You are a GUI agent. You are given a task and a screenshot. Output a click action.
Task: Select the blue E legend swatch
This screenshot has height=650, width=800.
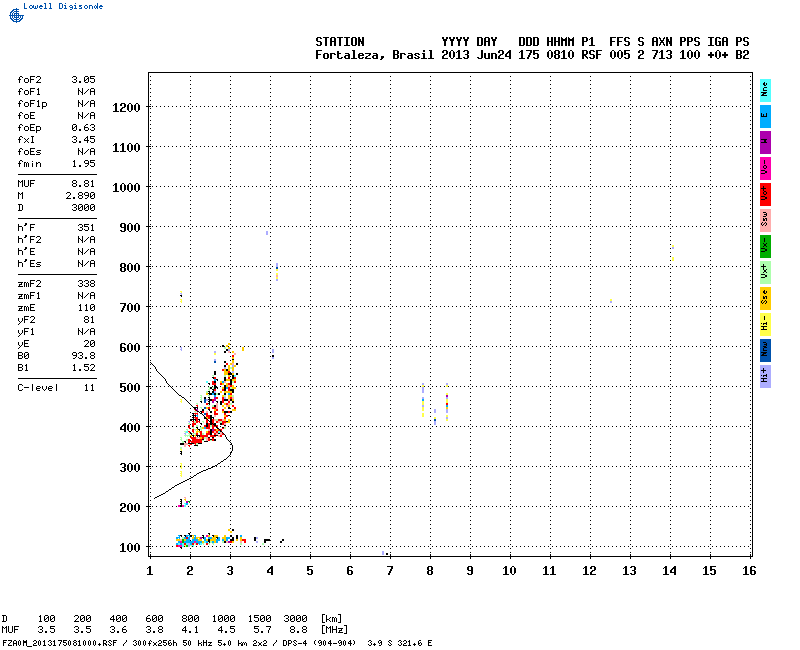tap(765, 116)
